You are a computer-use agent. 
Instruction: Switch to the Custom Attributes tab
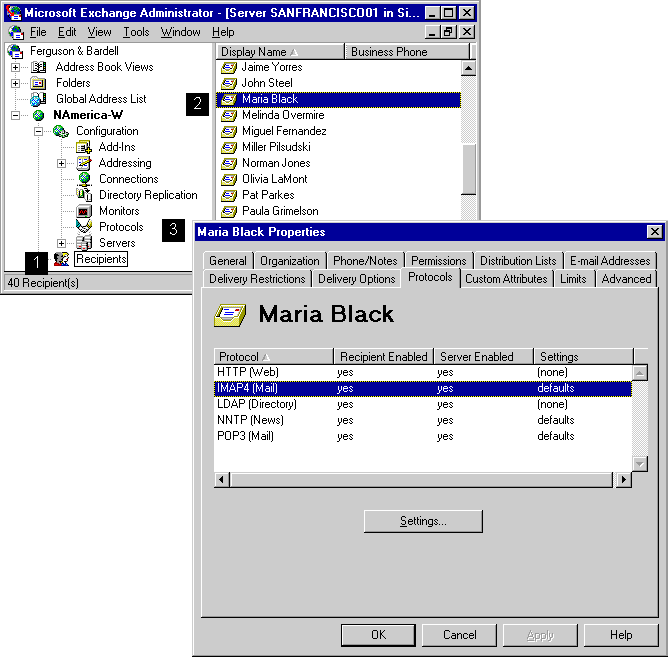pos(506,279)
